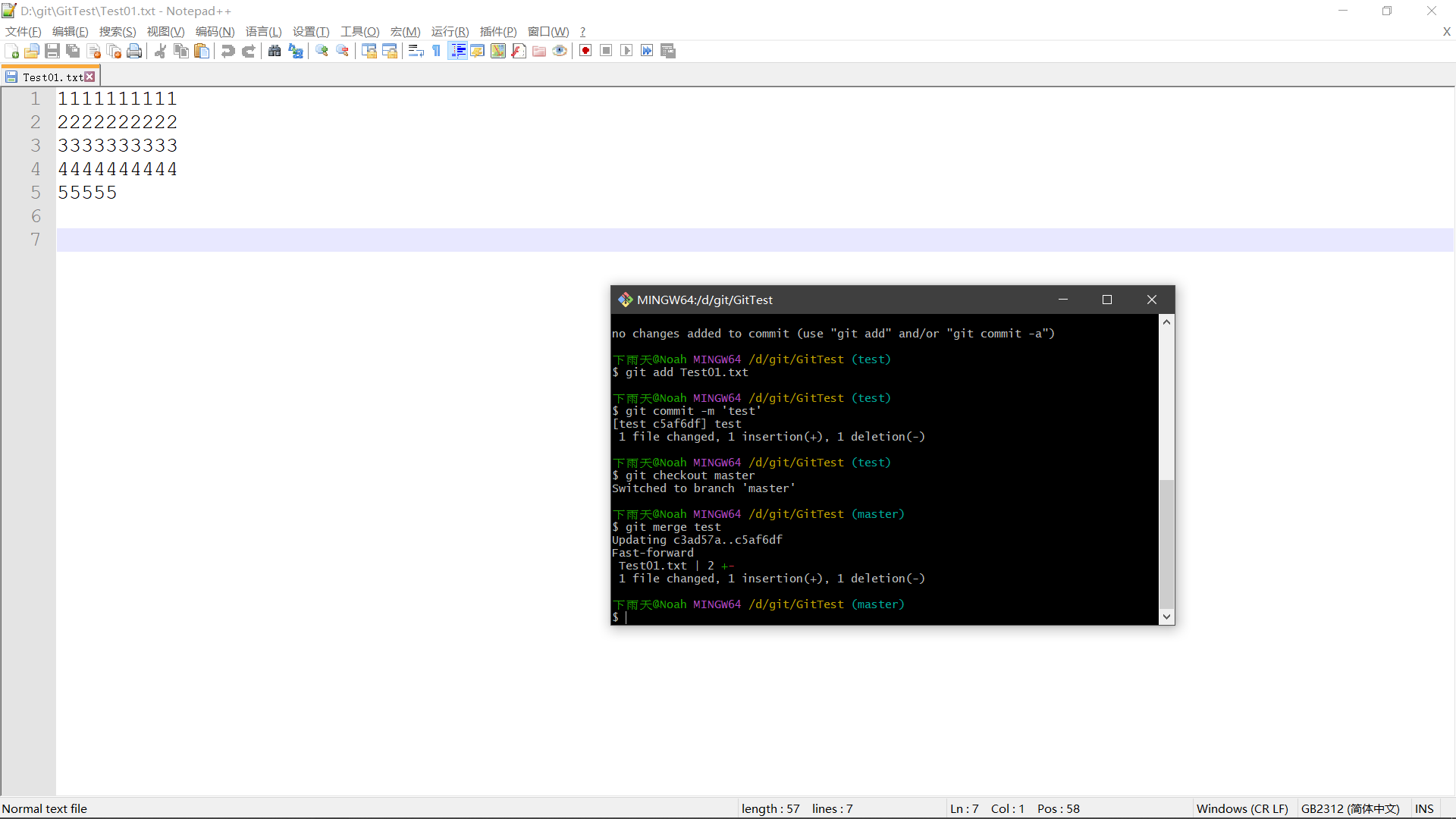
Task: Save the current file via toolbar
Action: (52, 51)
